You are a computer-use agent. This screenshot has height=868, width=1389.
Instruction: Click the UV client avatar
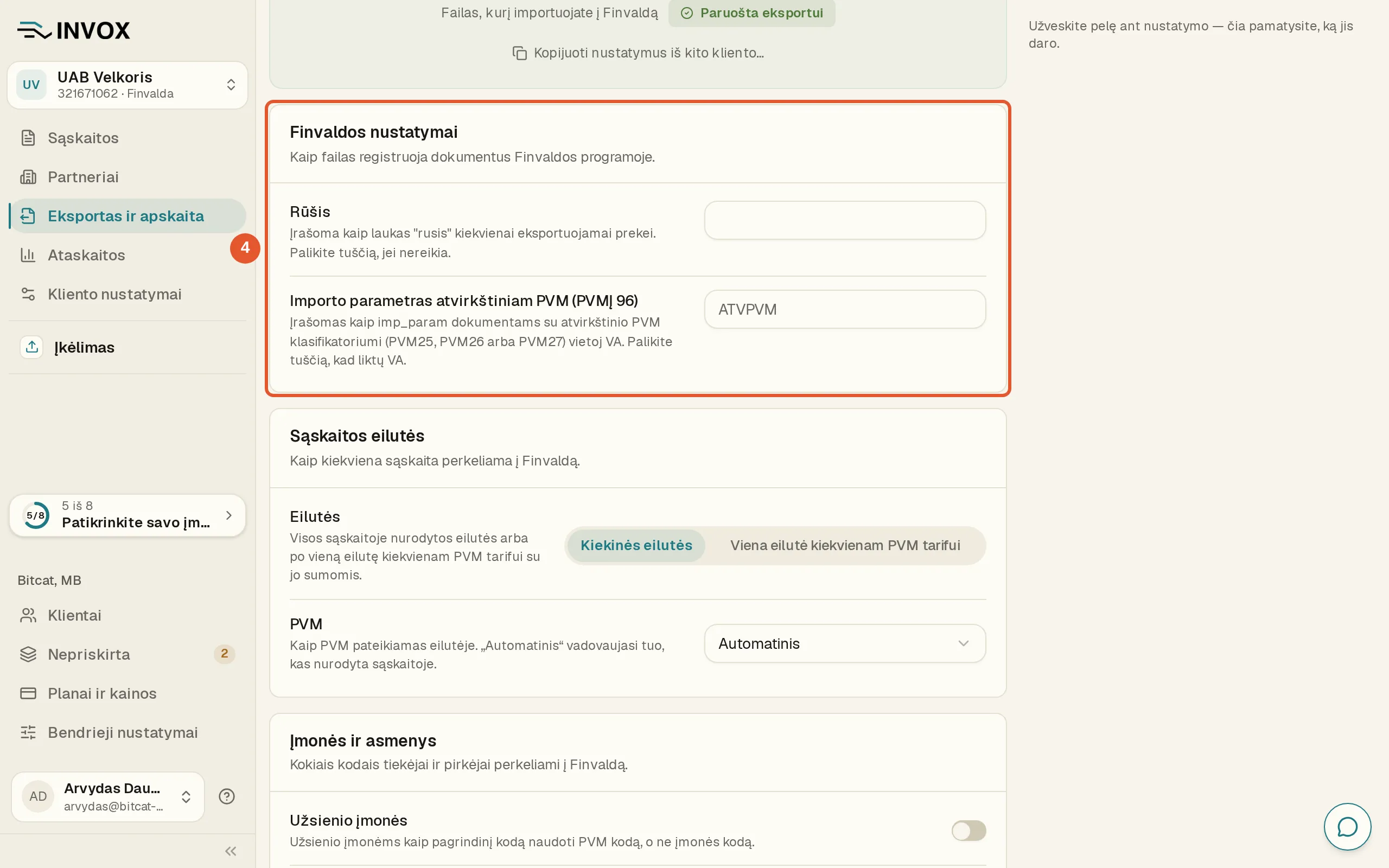tap(31, 85)
